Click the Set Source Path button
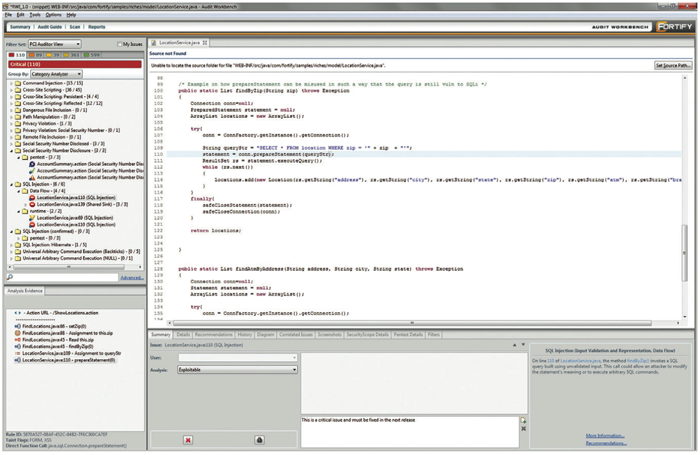 [671, 64]
